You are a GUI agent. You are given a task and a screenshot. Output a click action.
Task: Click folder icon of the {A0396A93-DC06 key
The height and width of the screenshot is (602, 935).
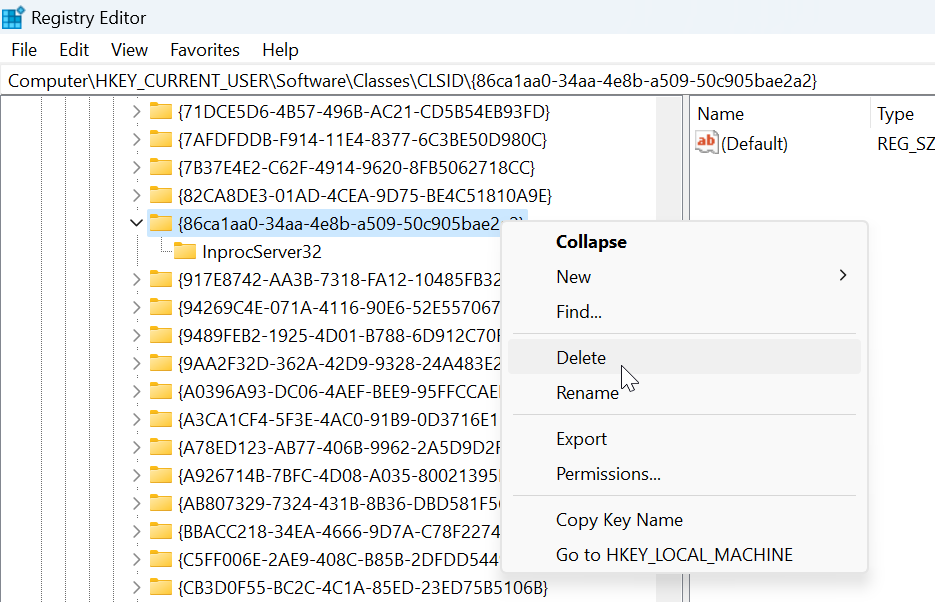click(160, 391)
